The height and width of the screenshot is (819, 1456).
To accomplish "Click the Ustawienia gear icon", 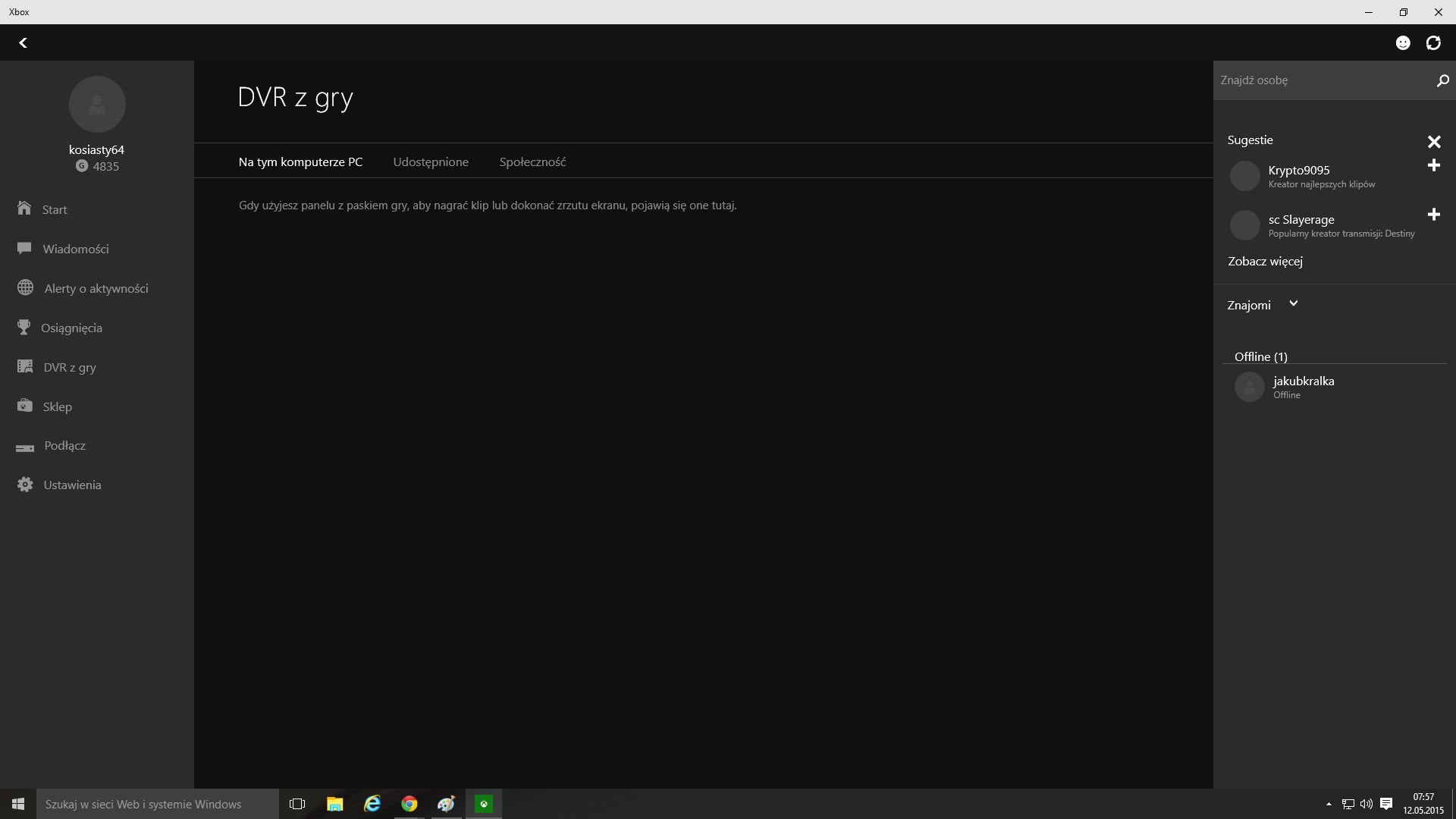I will coord(25,485).
